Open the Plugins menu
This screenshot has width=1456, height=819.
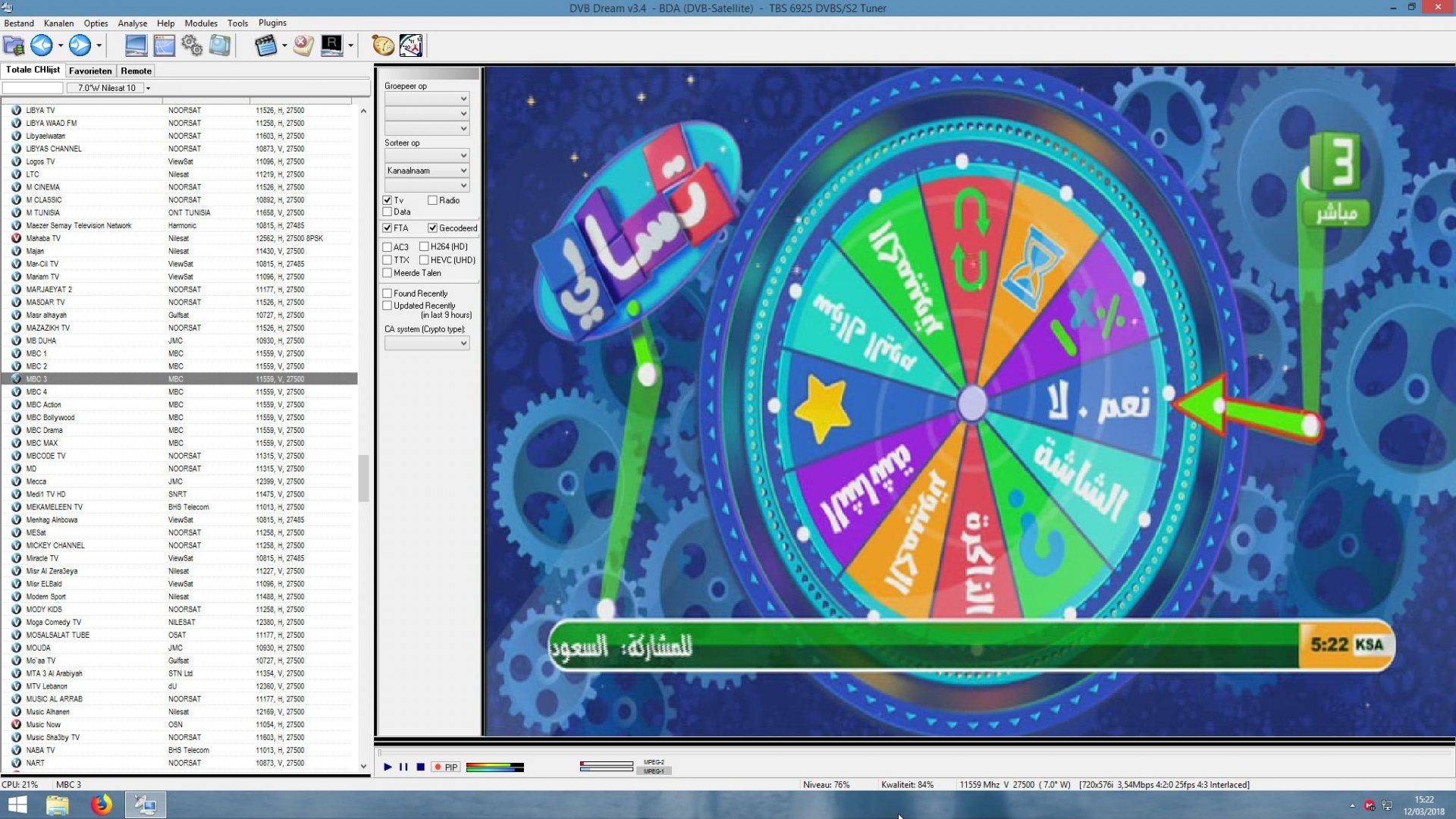pos(271,23)
